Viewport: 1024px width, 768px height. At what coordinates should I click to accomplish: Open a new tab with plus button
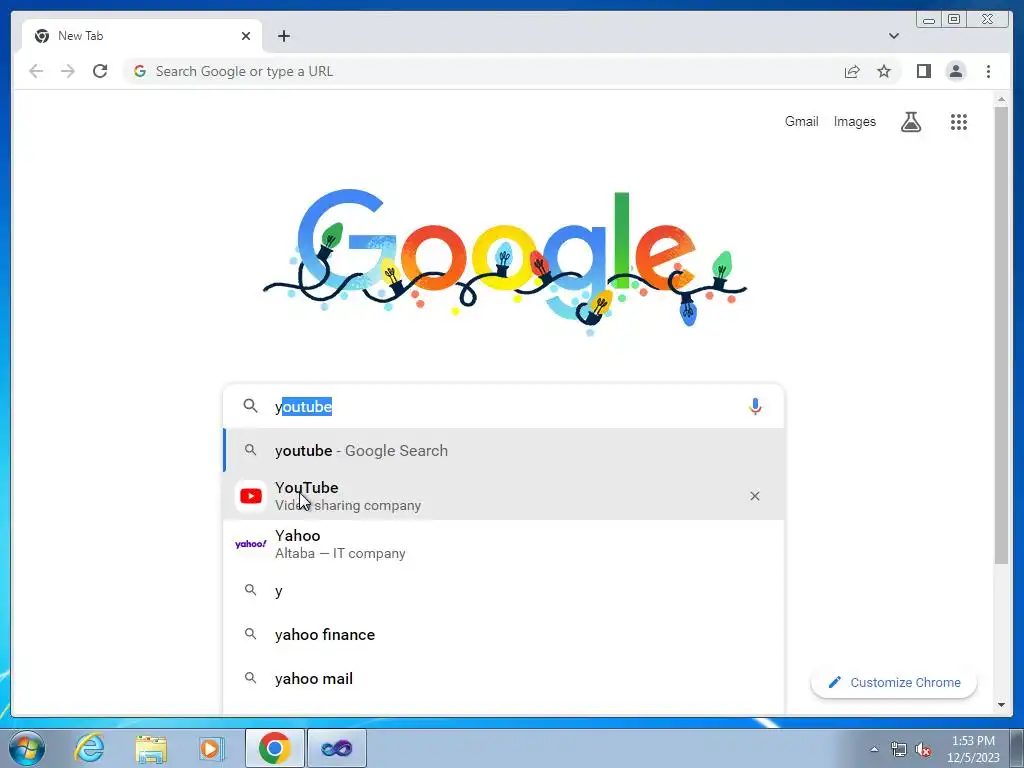click(283, 36)
